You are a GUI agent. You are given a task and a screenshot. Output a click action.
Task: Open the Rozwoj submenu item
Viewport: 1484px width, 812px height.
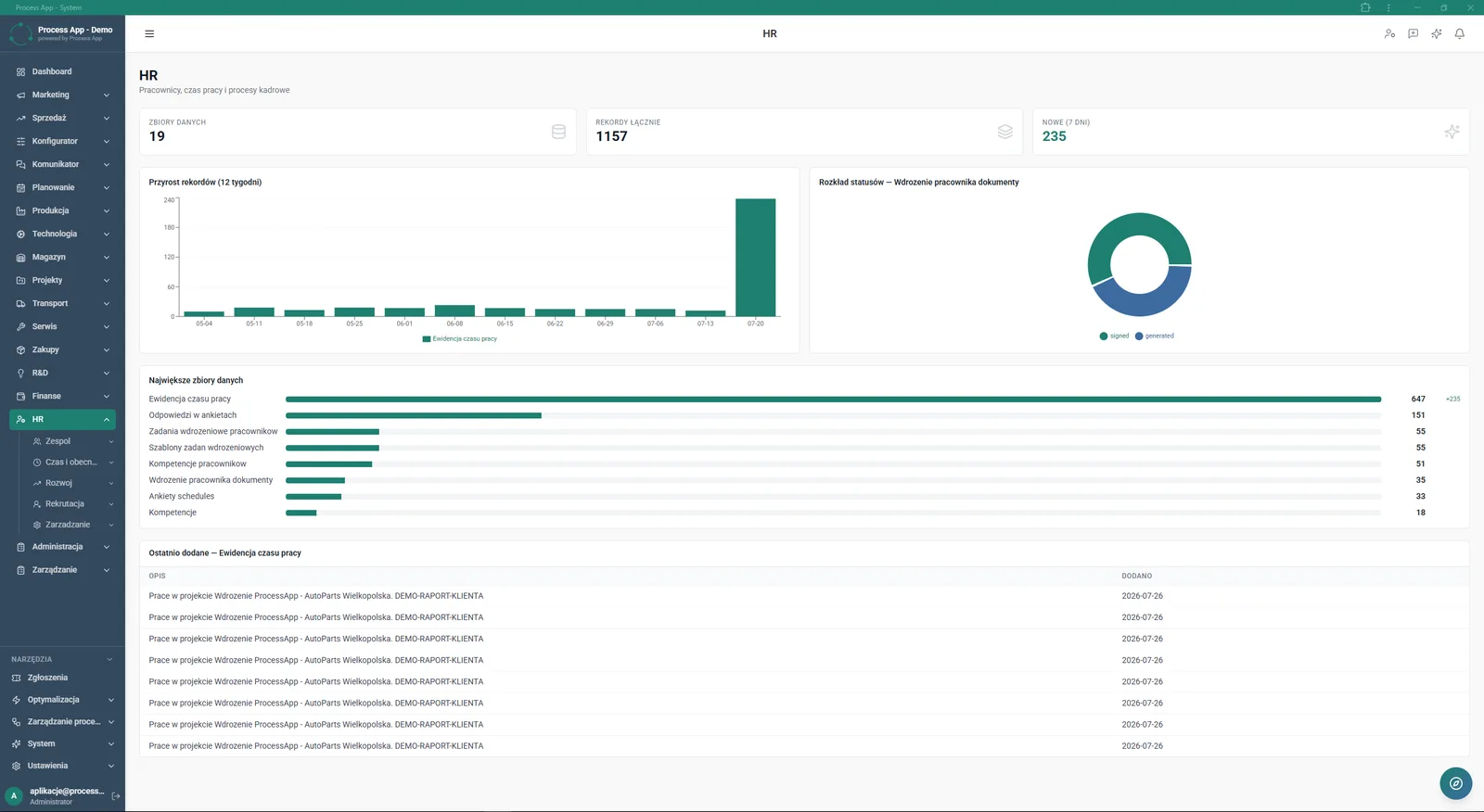[70, 483]
